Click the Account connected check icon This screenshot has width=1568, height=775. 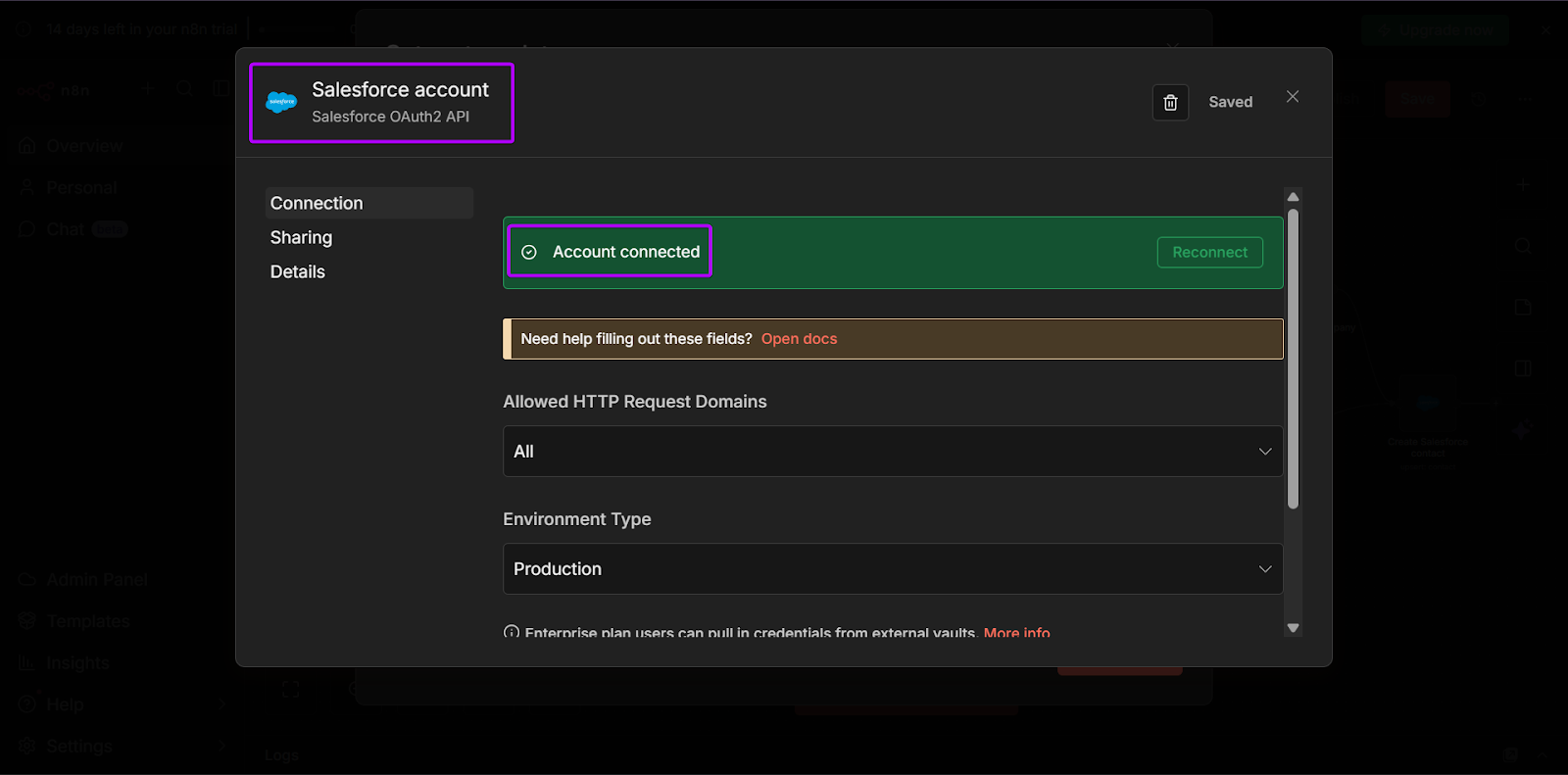(x=529, y=252)
